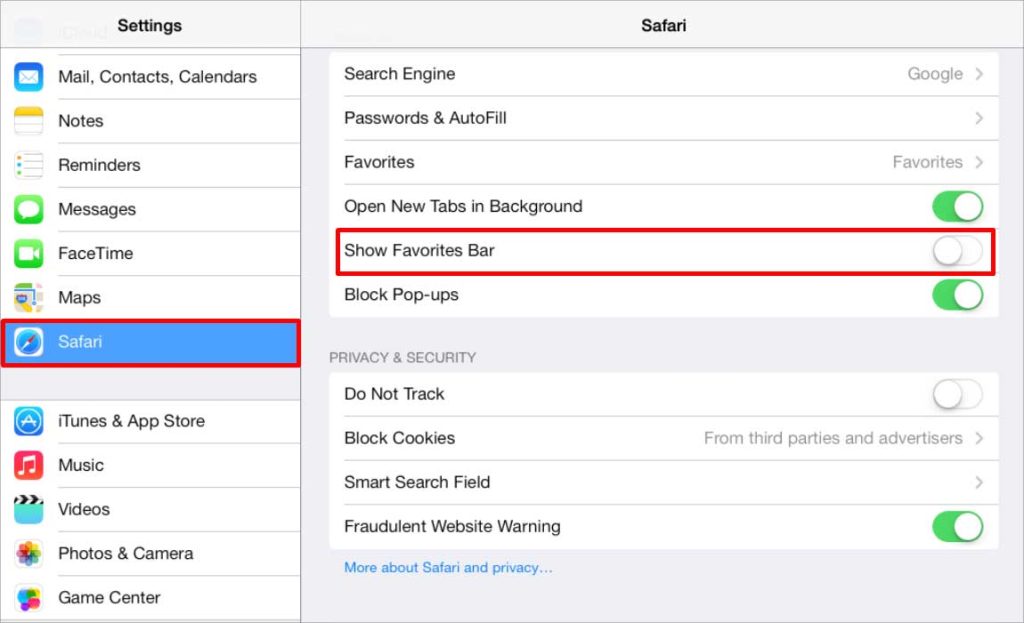Open Photos & Camera settings
The width and height of the screenshot is (1024, 623).
(x=150, y=554)
